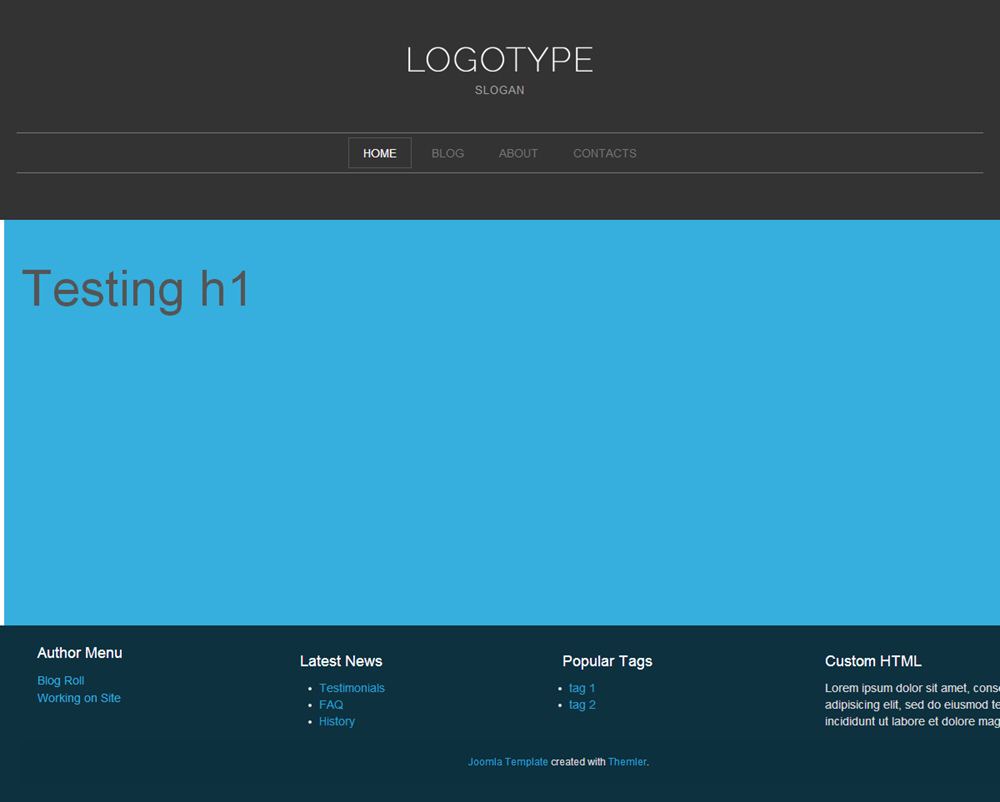Screen dimensions: 1000x802
Task: Select the ABOUT navigation item
Action: [x=518, y=153]
